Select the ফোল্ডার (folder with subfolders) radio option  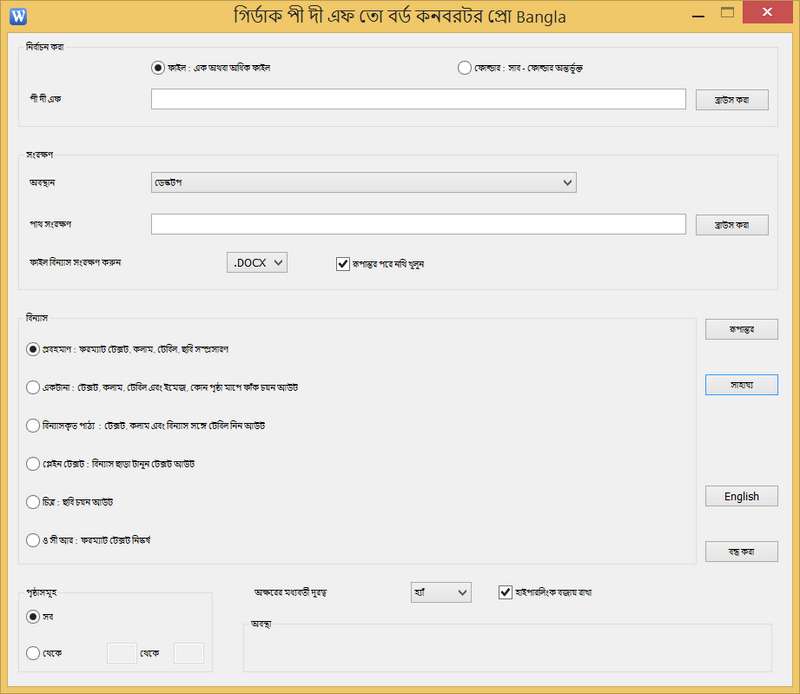[464, 68]
